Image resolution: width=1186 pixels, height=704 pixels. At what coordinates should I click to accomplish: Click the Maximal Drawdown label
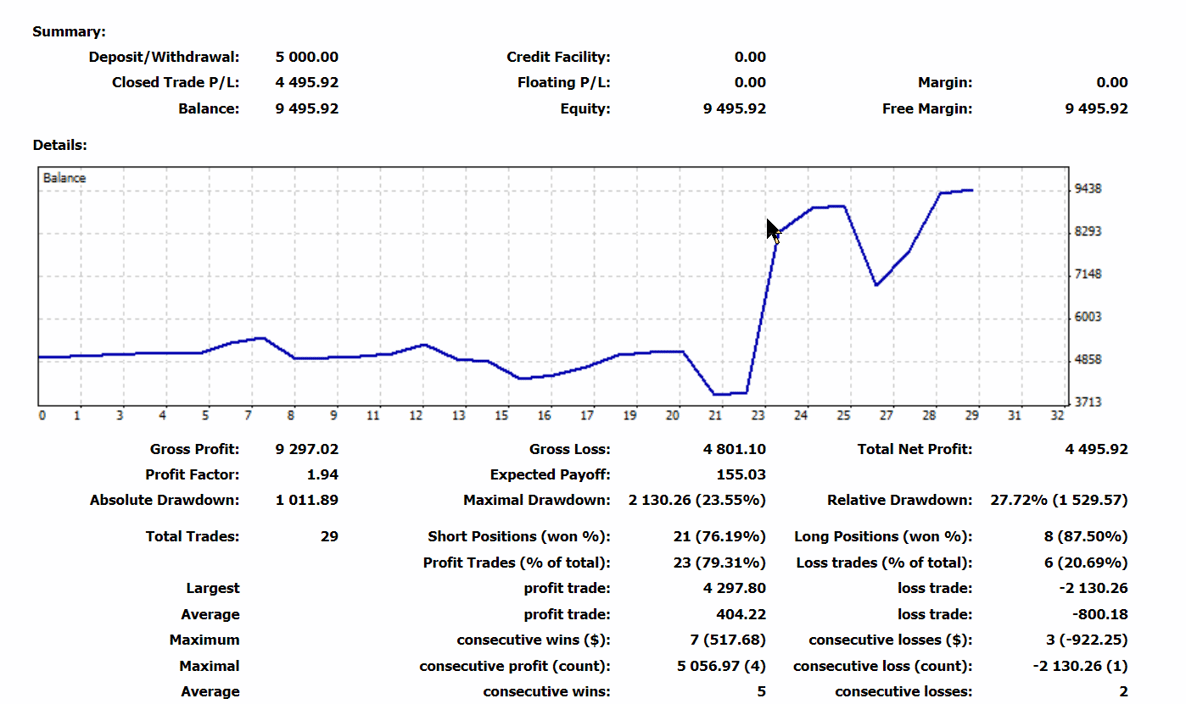click(x=536, y=500)
